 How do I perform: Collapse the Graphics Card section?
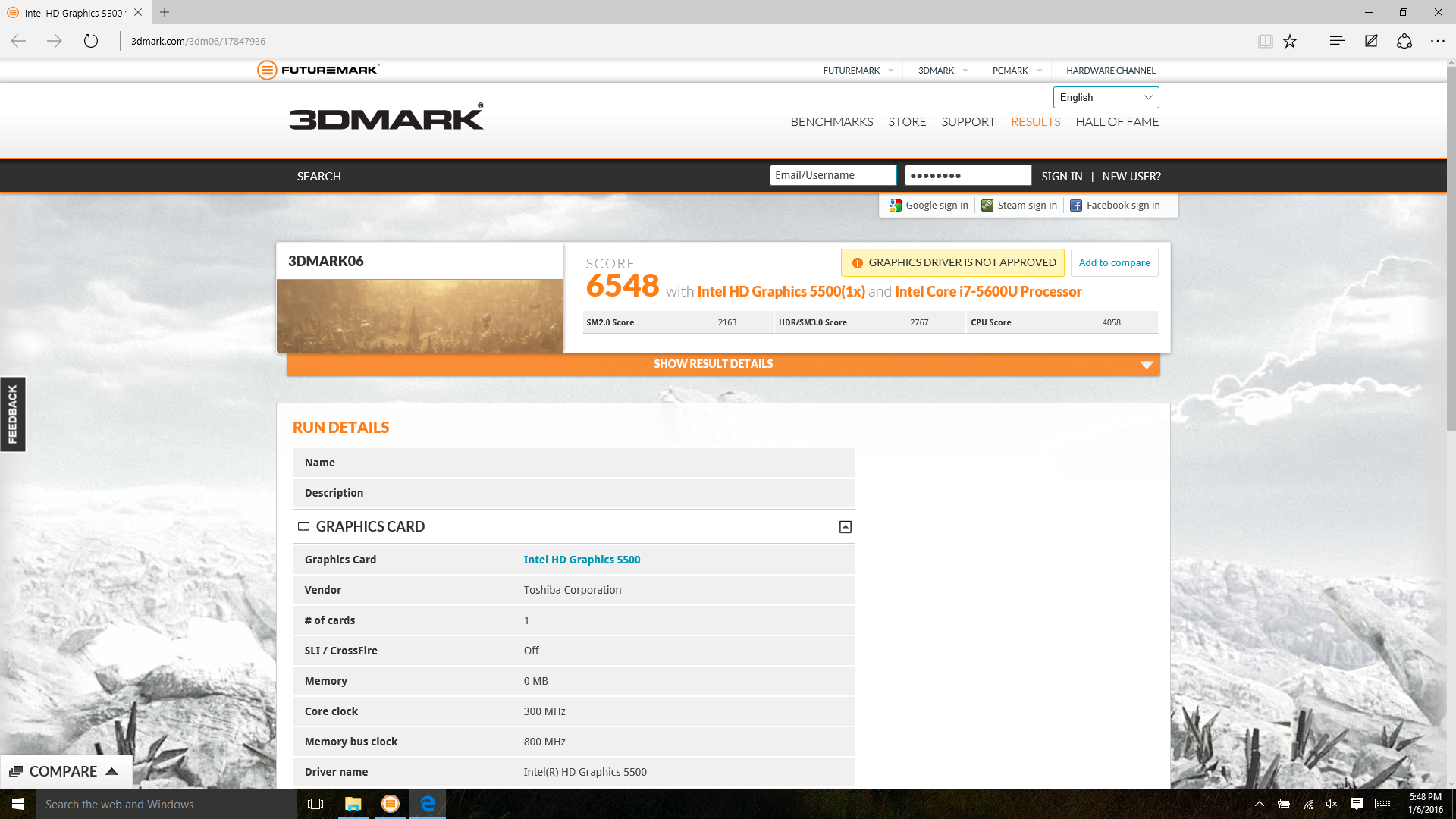click(x=846, y=527)
